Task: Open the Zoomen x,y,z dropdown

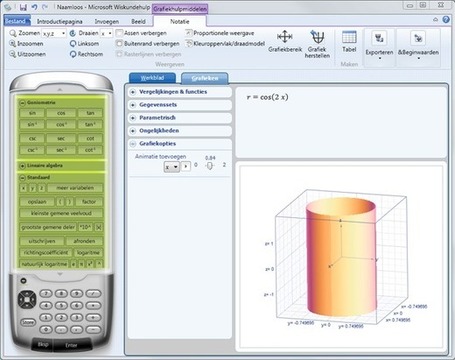Action: 54,33
